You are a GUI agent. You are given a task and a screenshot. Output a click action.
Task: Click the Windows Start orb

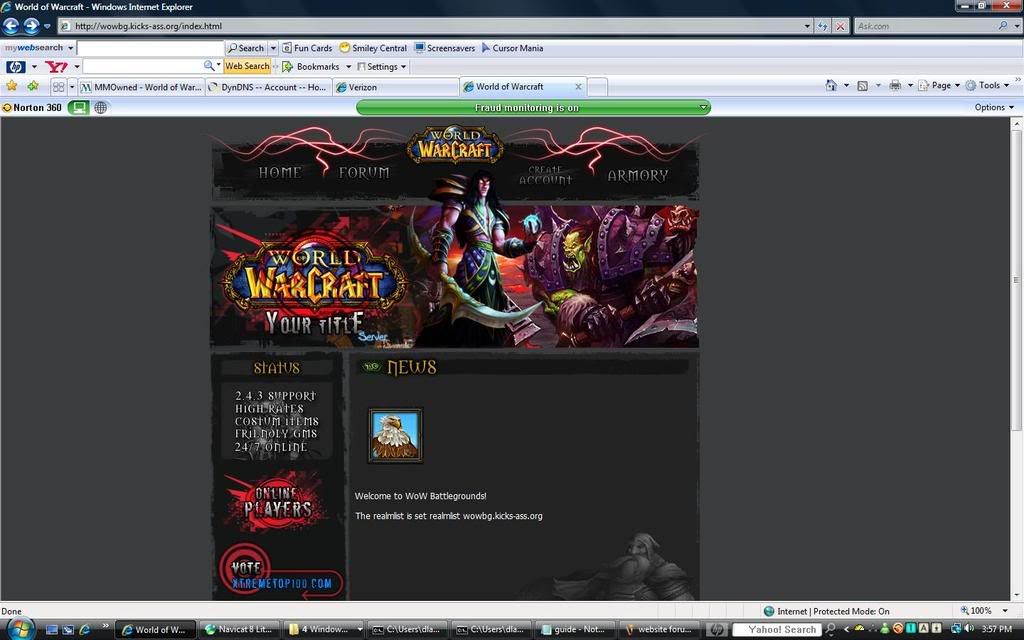[x=20, y=629]
